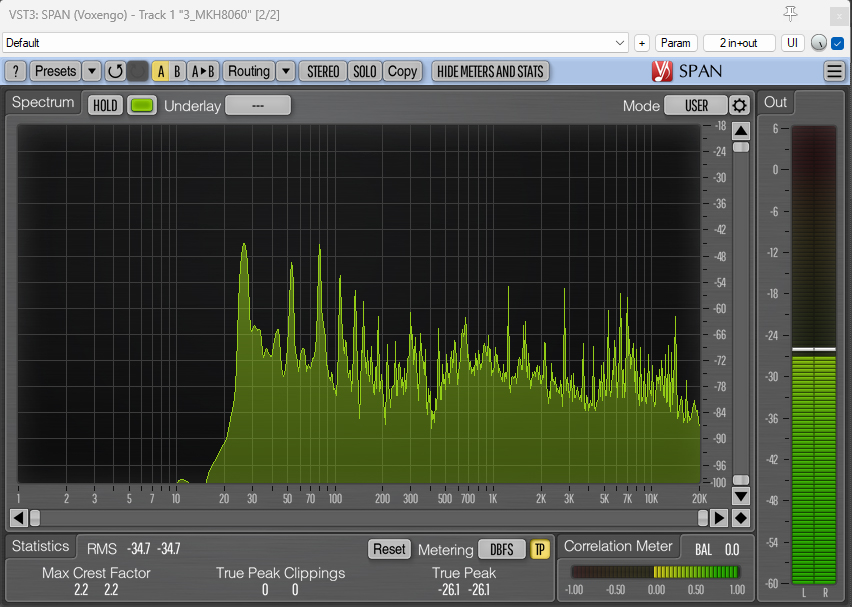The width and height of the screenshot is (852, 607).
Task: Toggle the TP true peak button
Action: pos(540,549)
